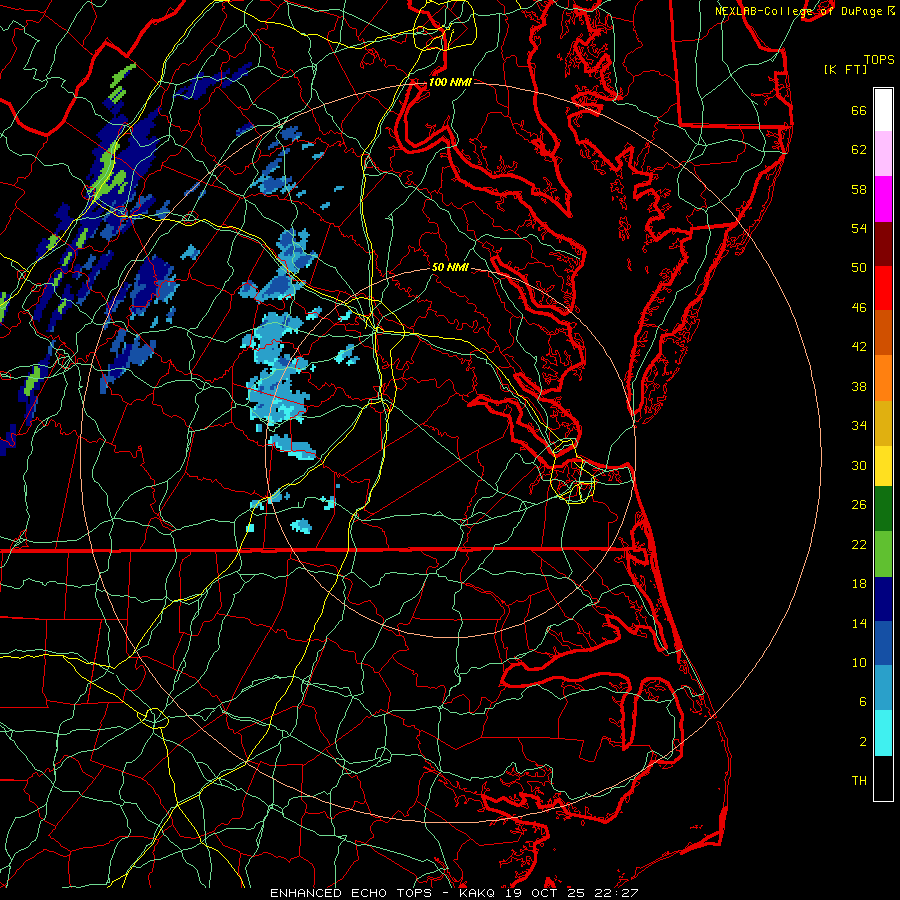Image resolution: width=900 pixels, height=900 pixels.
Task: Click the "14" legend value
Action: [859, 623]
